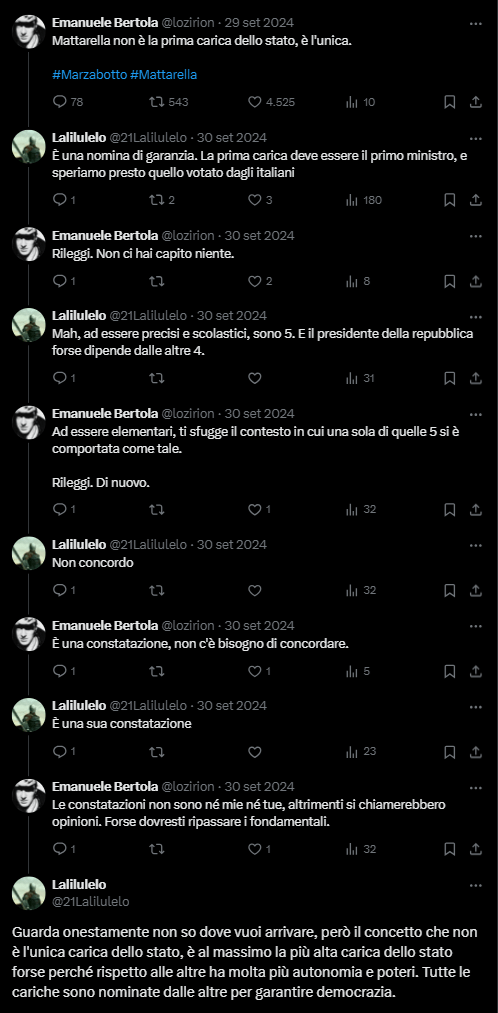The width and height of the screenshot is (498, 1013).
Task: View analytics on 'Ad essere elementari' tweet
Action: [x=360, y=509]
